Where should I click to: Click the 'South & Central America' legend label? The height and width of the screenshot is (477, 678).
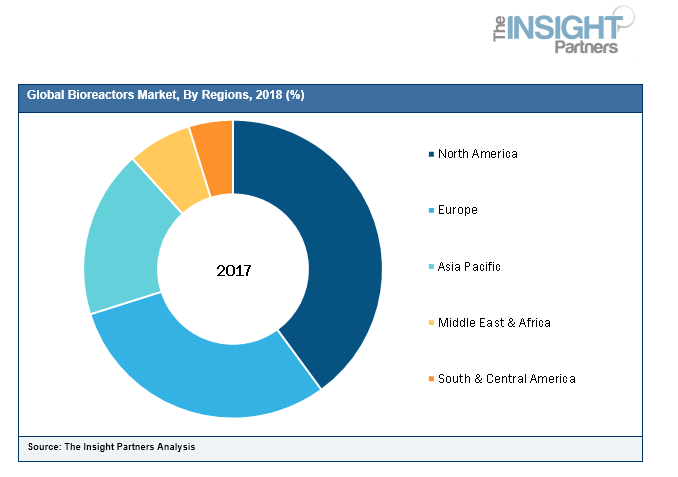(507, 379)
